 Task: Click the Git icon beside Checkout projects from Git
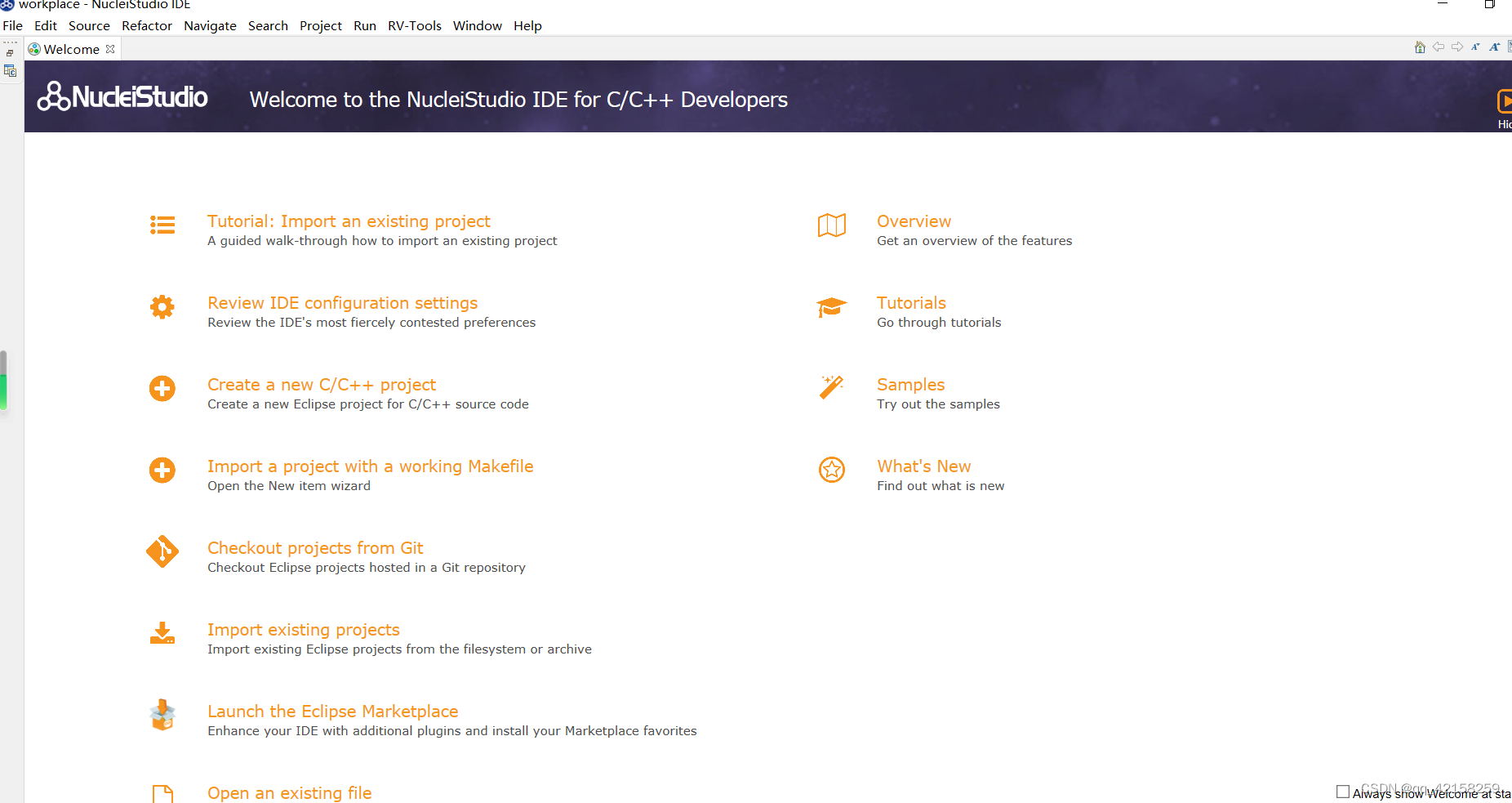[x=162, y=551]
